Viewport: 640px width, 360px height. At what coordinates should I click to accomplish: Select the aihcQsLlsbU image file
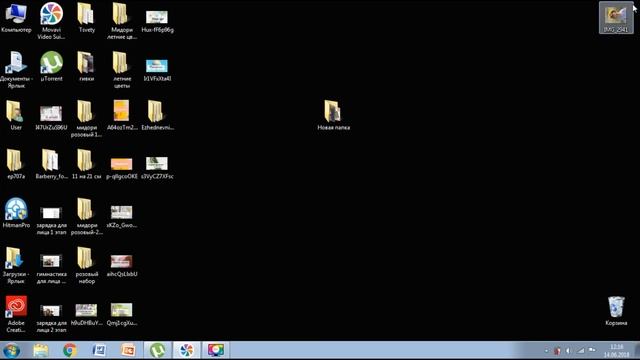(x=122, y=265)
